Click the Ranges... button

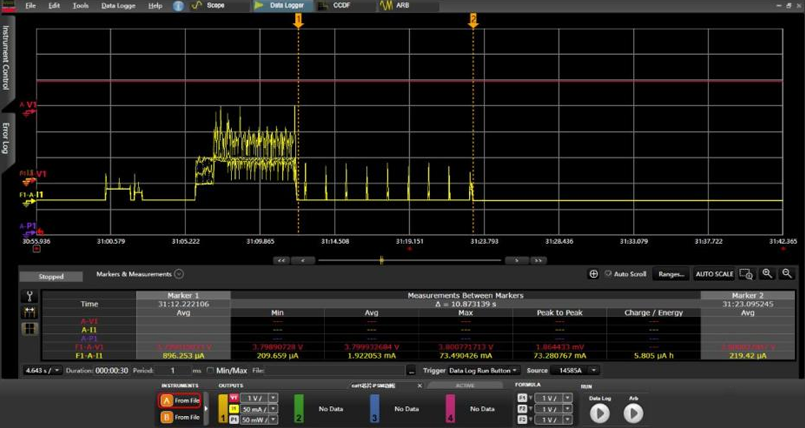coord(671,274)
